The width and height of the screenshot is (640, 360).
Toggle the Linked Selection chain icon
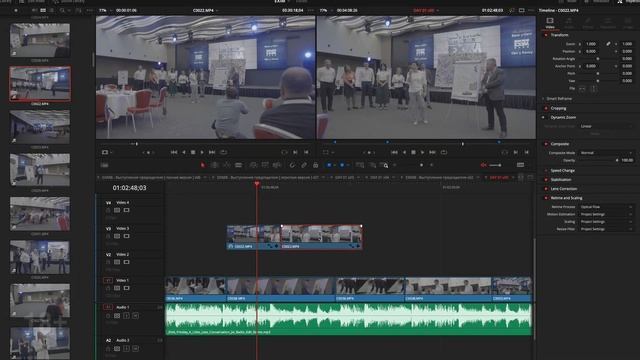(304, 165)
